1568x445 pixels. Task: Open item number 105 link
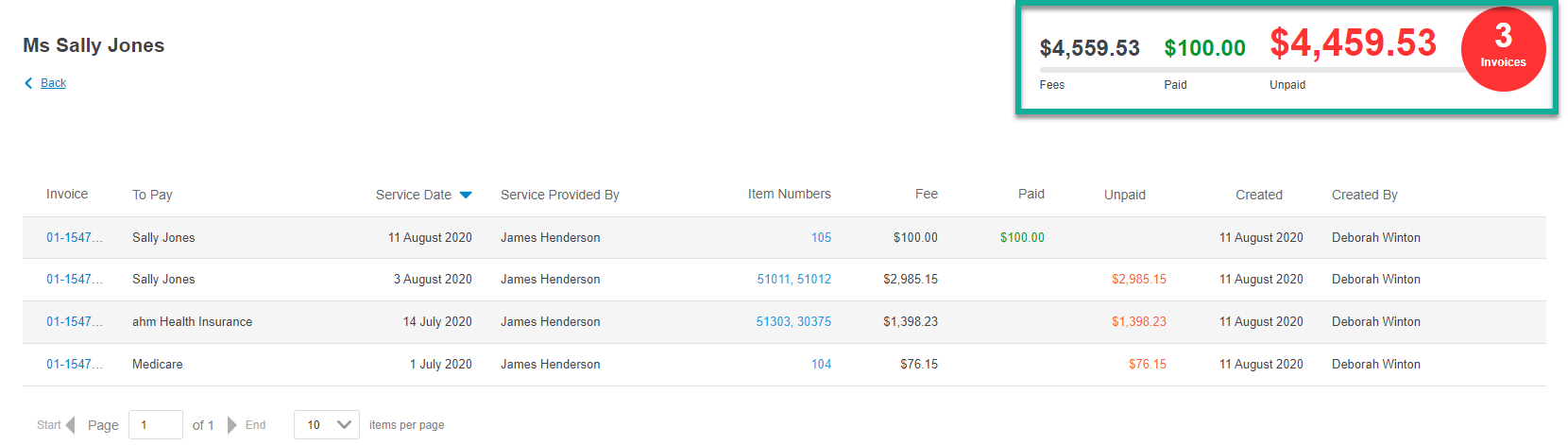click(822, 237)
